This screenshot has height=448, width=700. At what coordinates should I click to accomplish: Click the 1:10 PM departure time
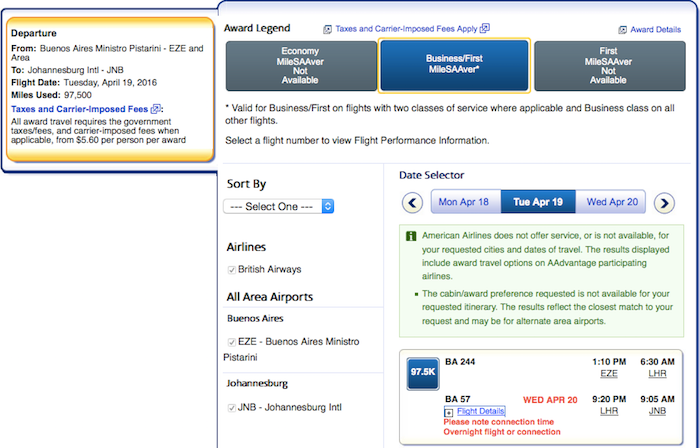tap(609, 362)
